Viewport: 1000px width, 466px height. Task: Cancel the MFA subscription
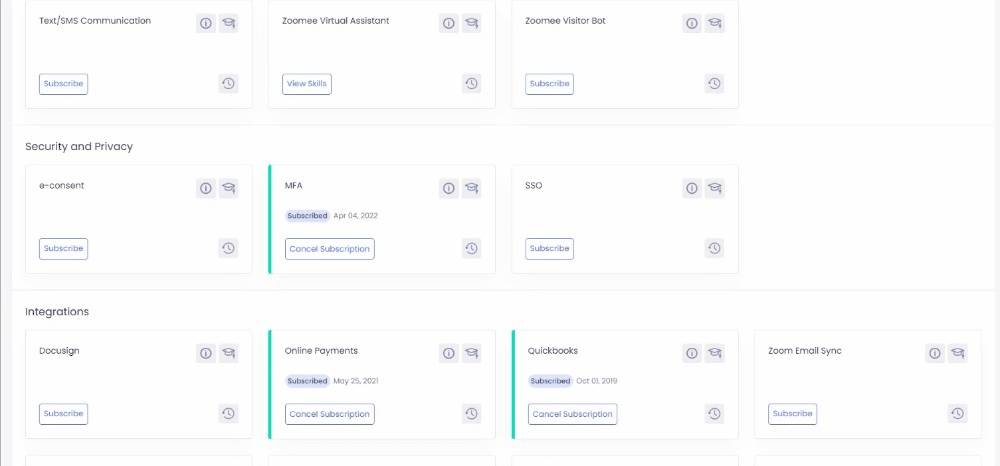pos(330,249)
